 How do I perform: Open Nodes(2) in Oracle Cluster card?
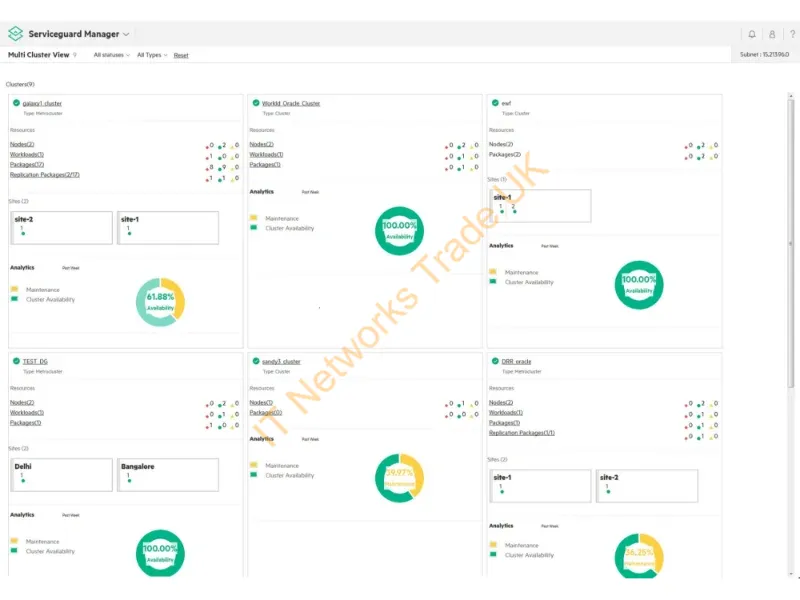261,144
